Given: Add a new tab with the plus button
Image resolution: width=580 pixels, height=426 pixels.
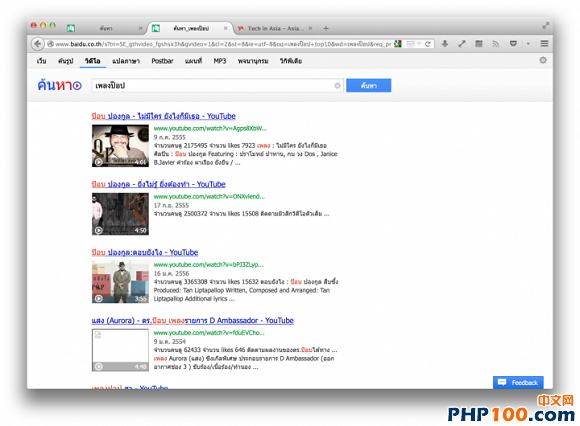Looking at the screenshot, I should tap(326, 28).
